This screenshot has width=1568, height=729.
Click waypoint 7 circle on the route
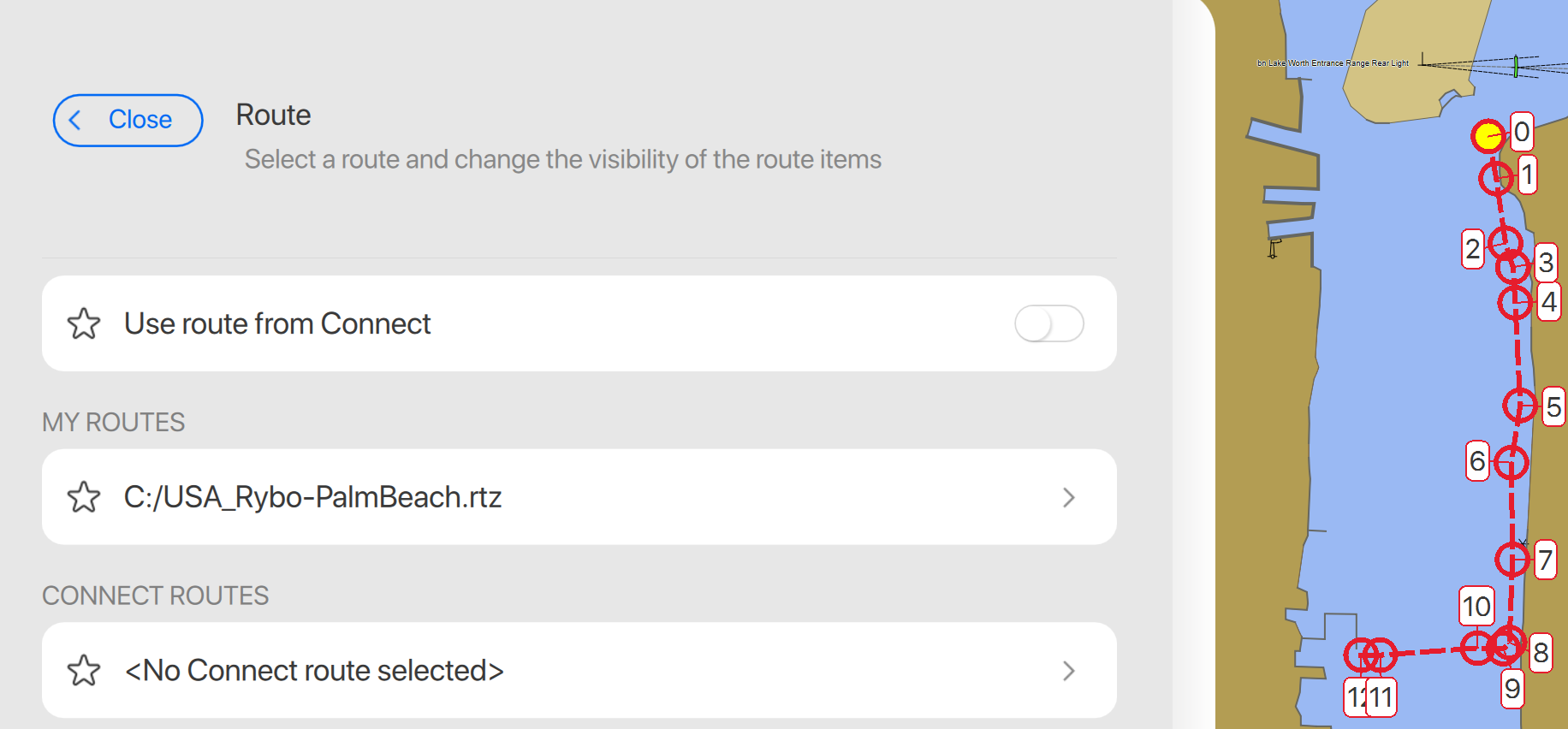[x=1512, y=560]
